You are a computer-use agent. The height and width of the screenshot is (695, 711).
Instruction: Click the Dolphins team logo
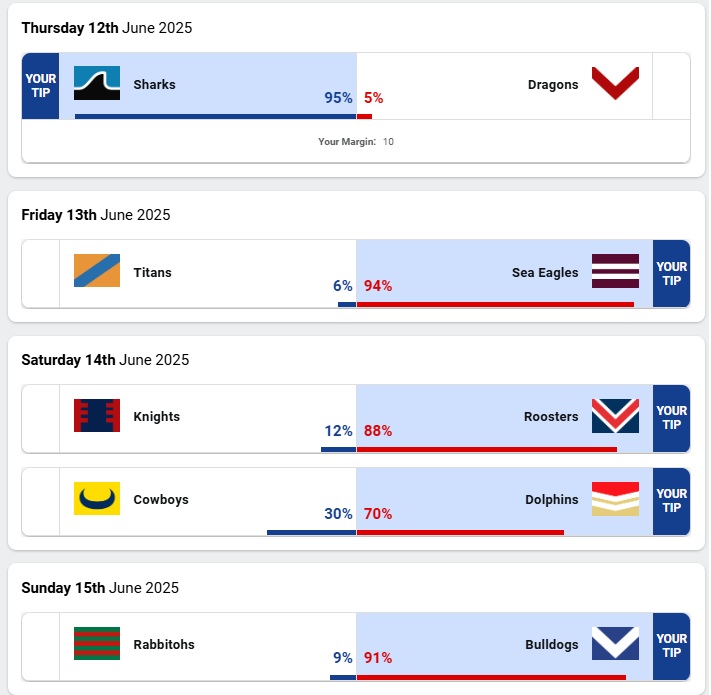coord(615,498)
